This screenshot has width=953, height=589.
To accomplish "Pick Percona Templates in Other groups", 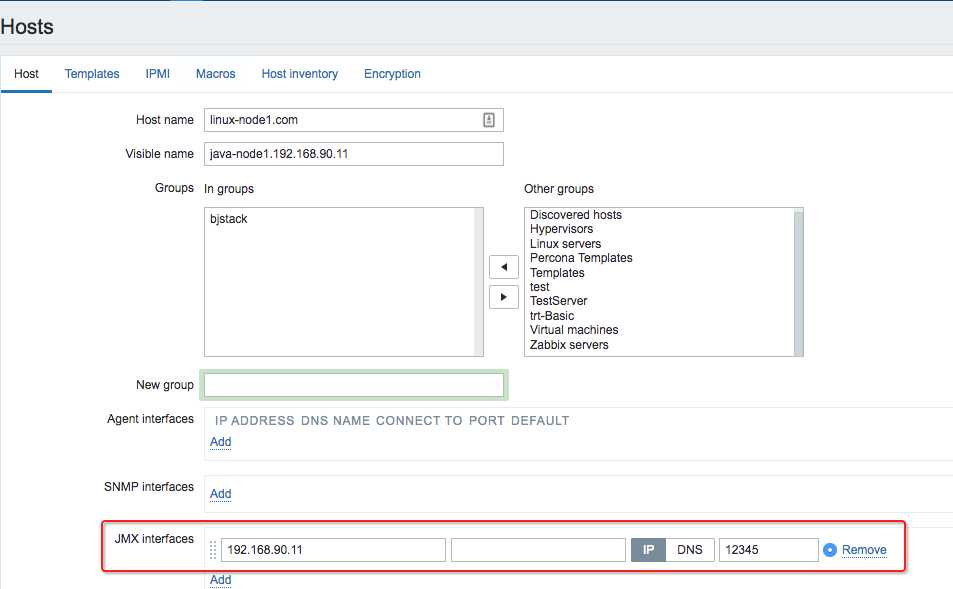I will point(581,258).
